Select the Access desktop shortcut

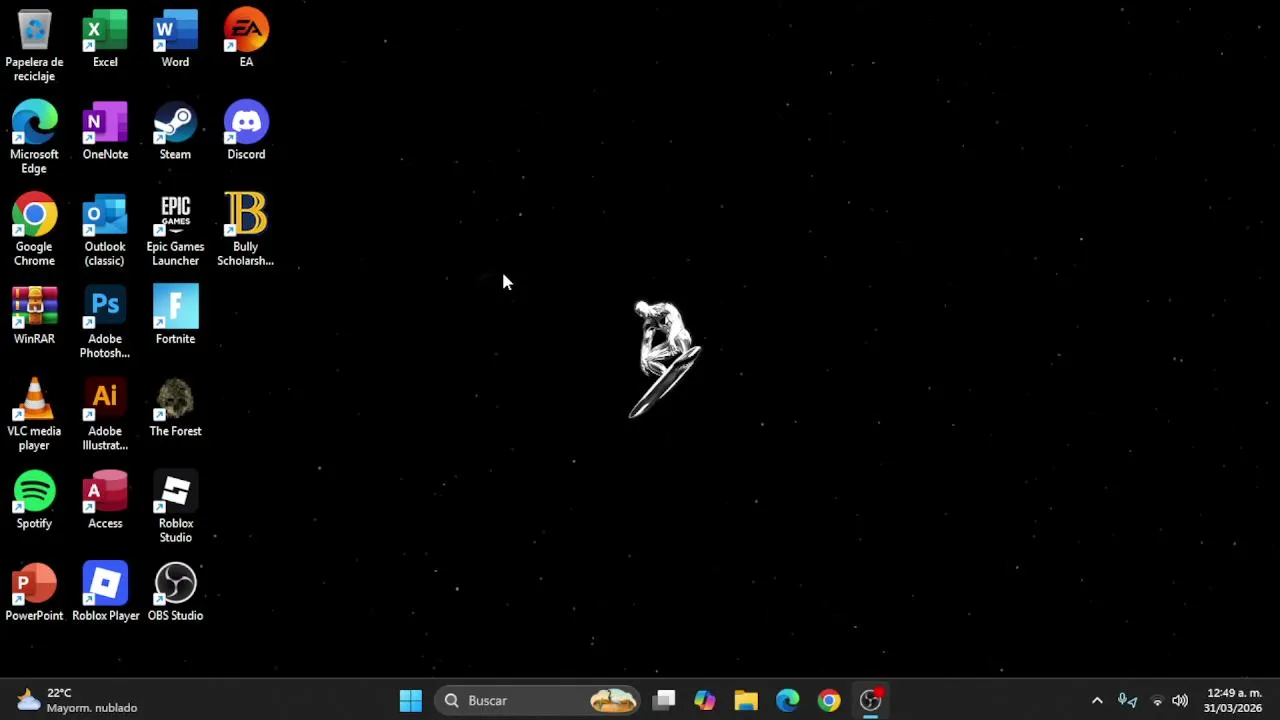coord(105,500)
